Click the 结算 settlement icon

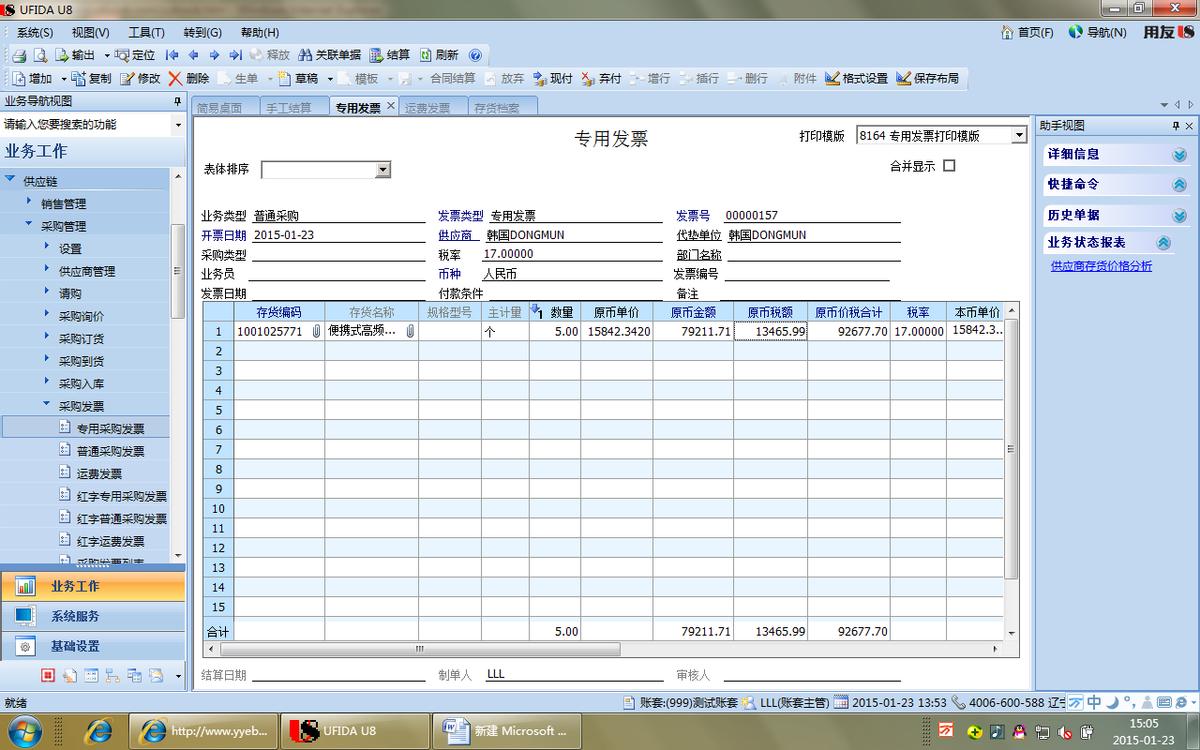389,55
